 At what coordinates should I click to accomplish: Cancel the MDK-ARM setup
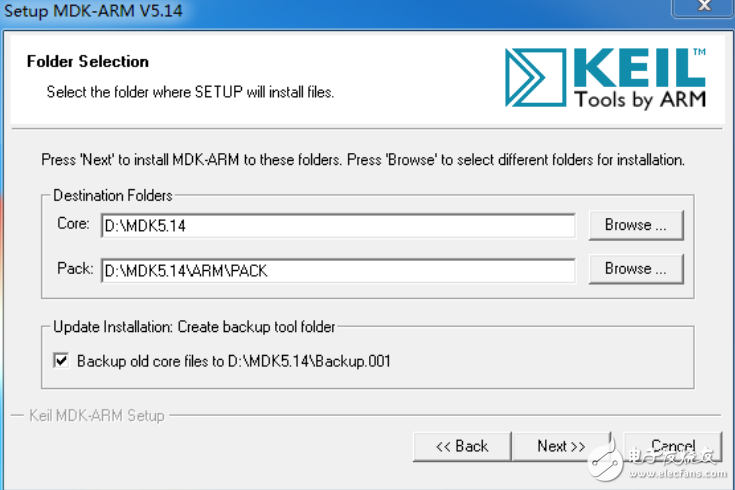click(673, 446)
